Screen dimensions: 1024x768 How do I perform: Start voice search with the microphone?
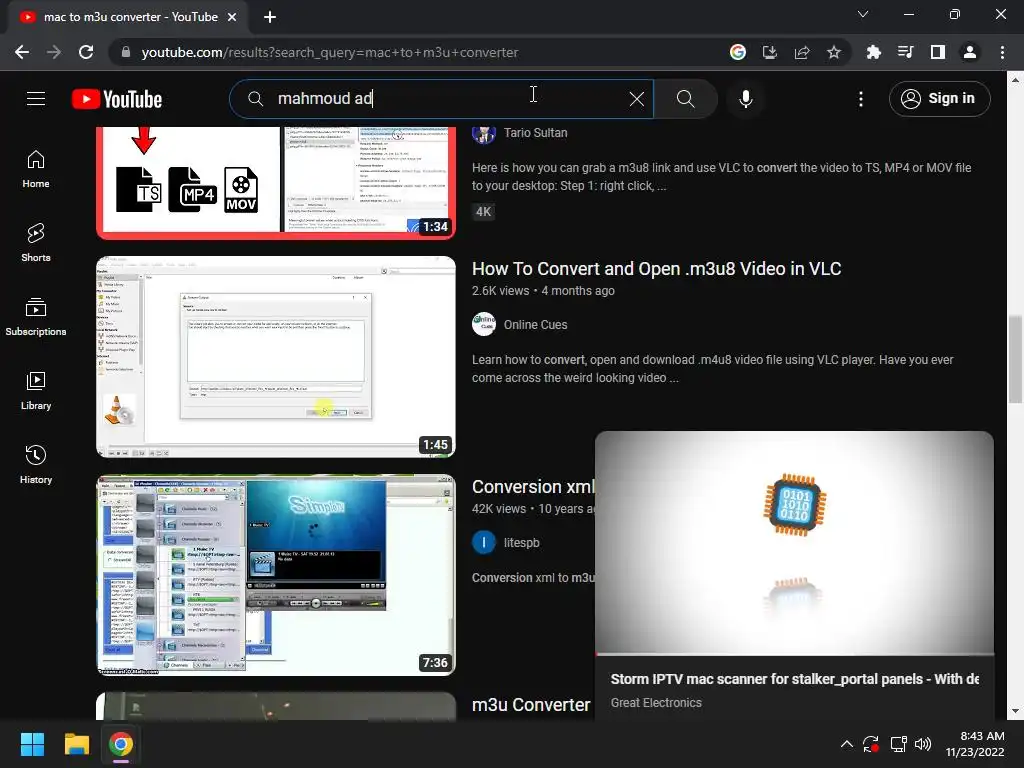tap(746, 99)
